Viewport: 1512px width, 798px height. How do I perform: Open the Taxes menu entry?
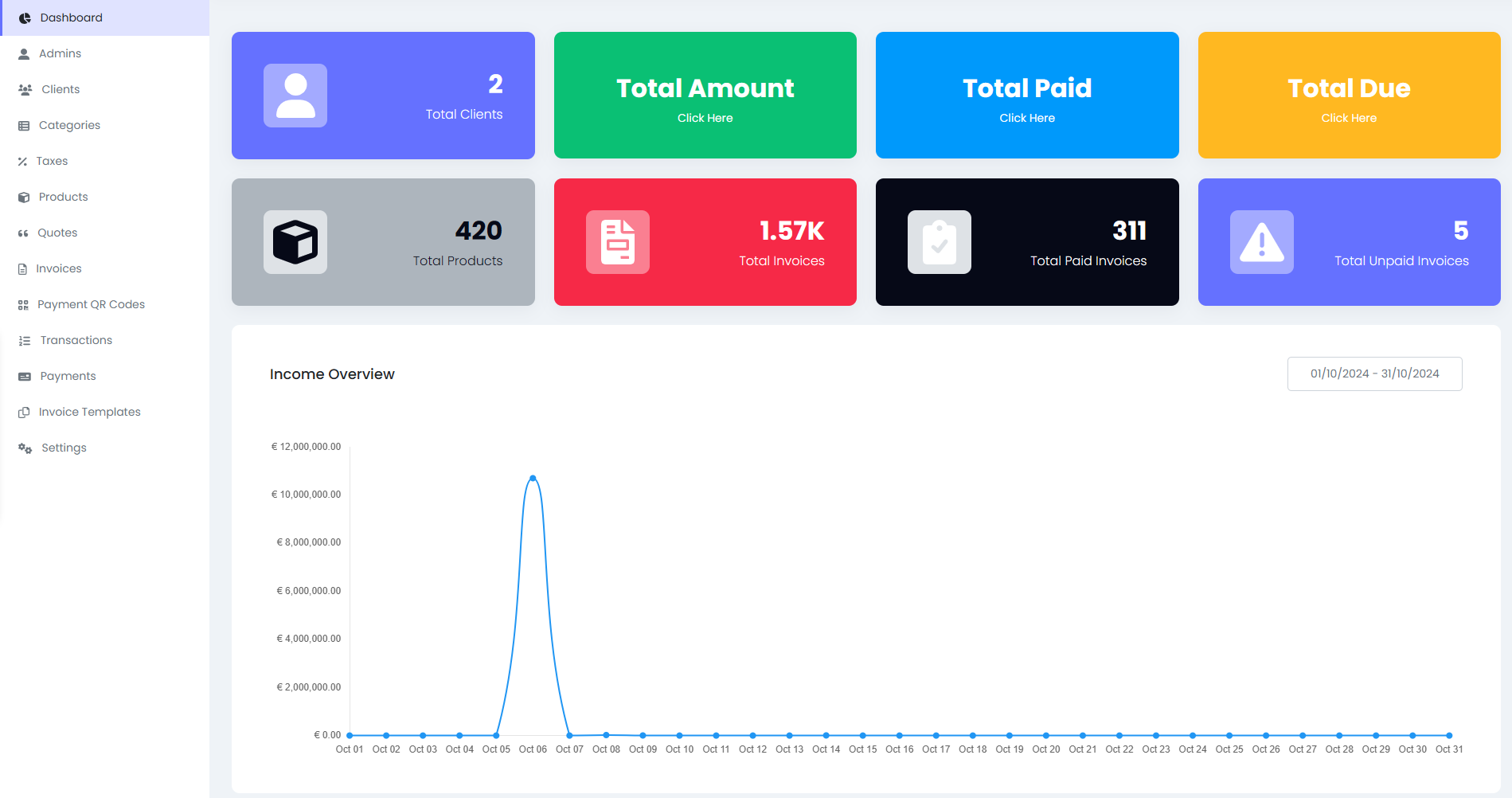[x=105, y=161]
